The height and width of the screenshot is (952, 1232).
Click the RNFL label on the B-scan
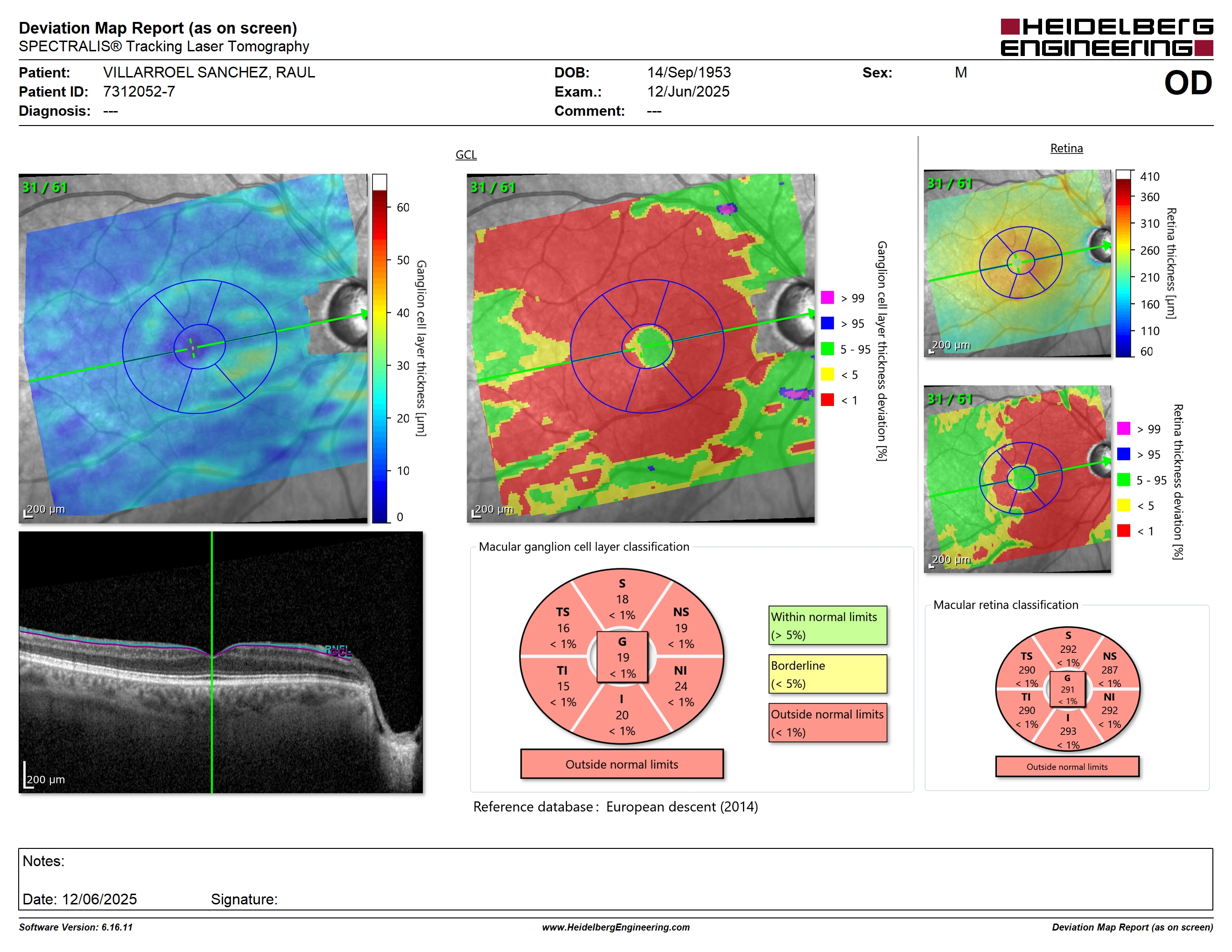(338, 649)
